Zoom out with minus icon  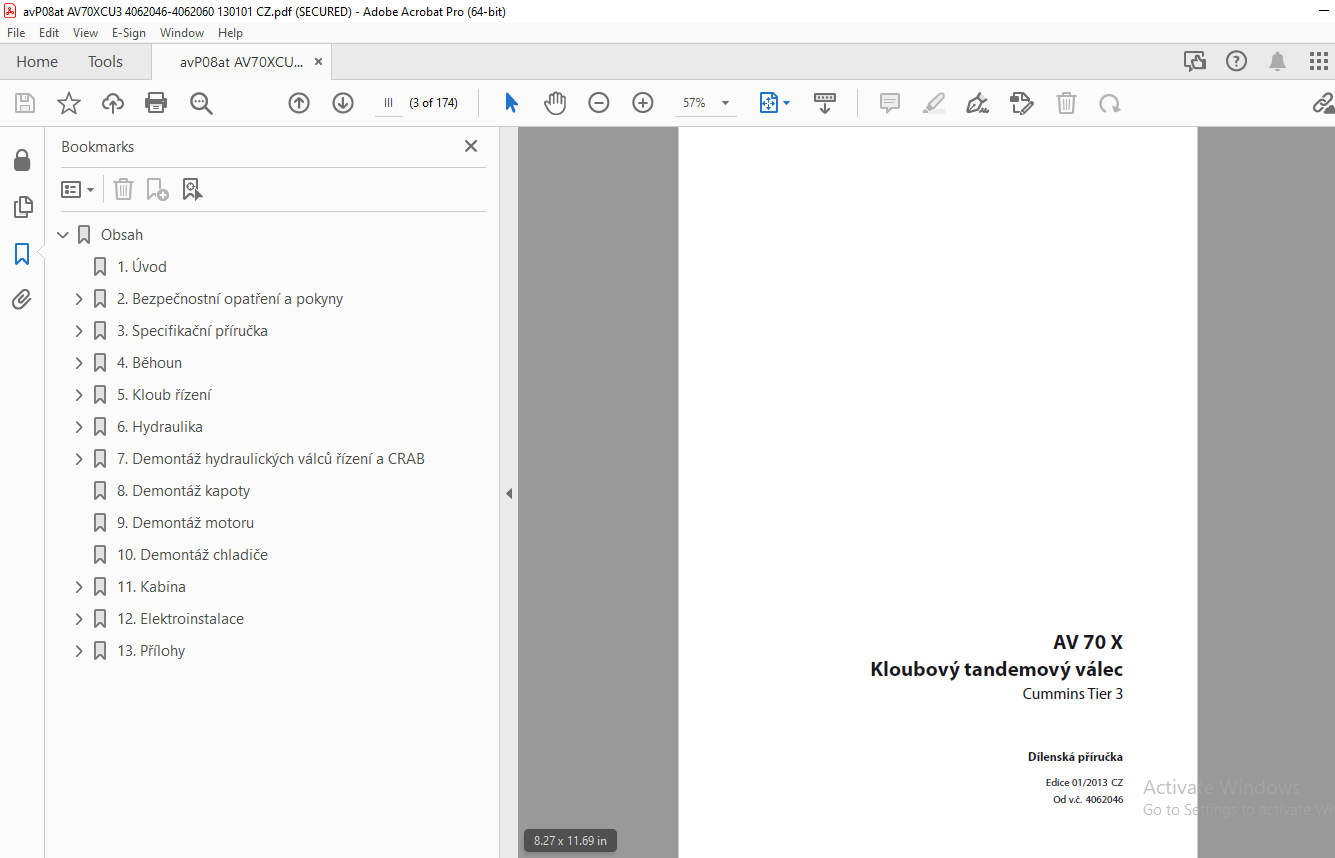pyautogui.click(x=599, y=103)
